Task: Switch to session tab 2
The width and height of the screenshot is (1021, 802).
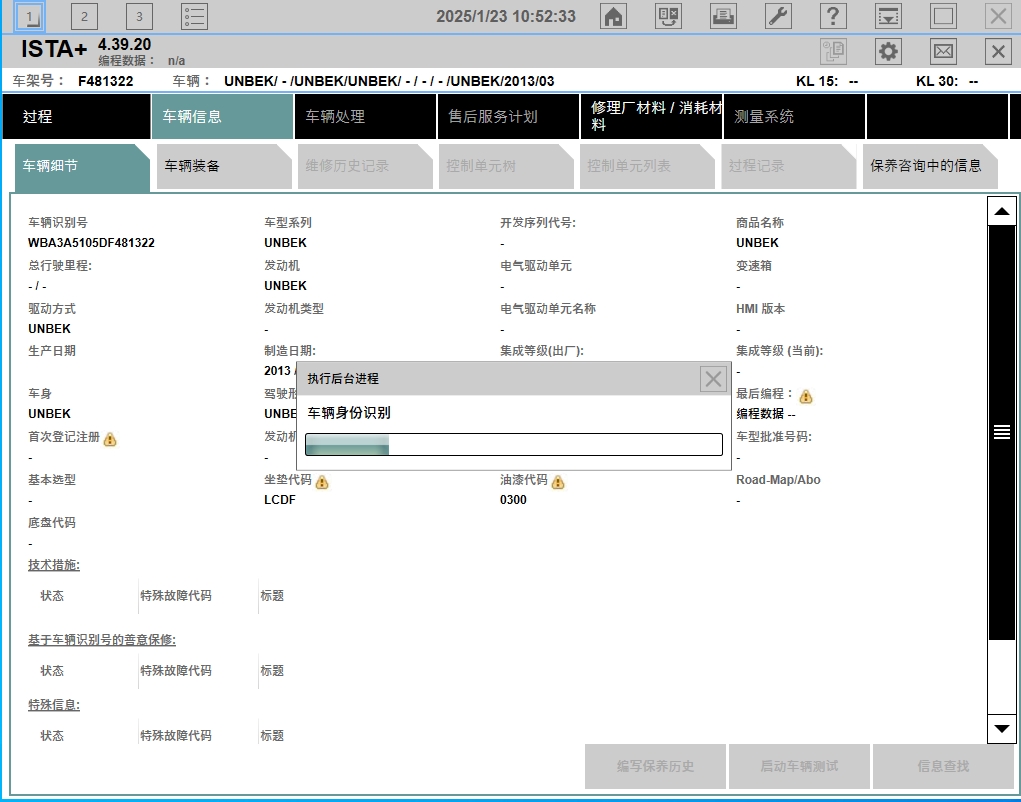Action: pos(84,16)
